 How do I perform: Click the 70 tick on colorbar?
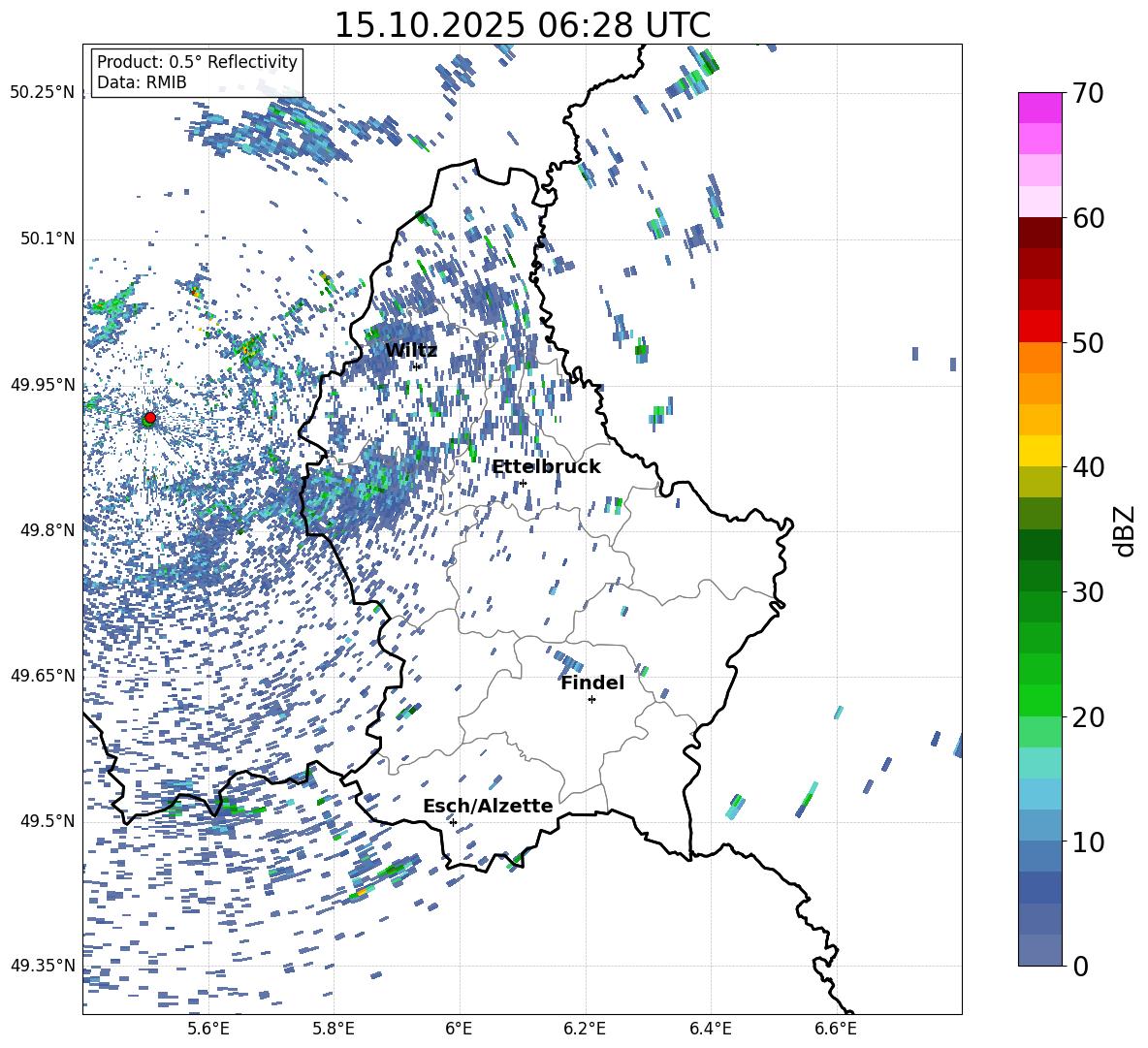(1088, 93)
